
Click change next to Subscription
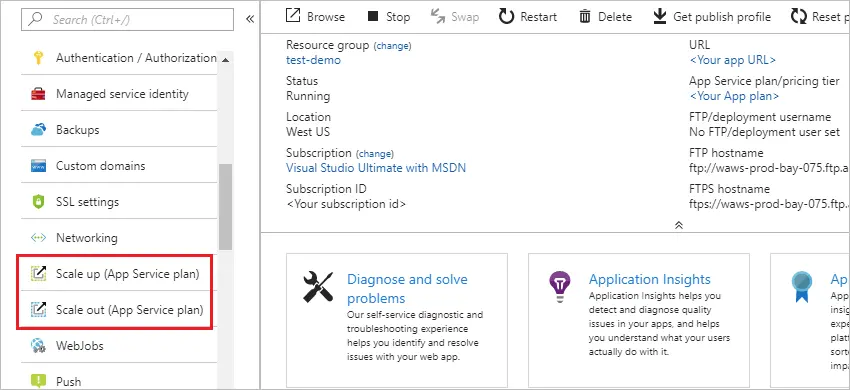[x=375, y=154]
